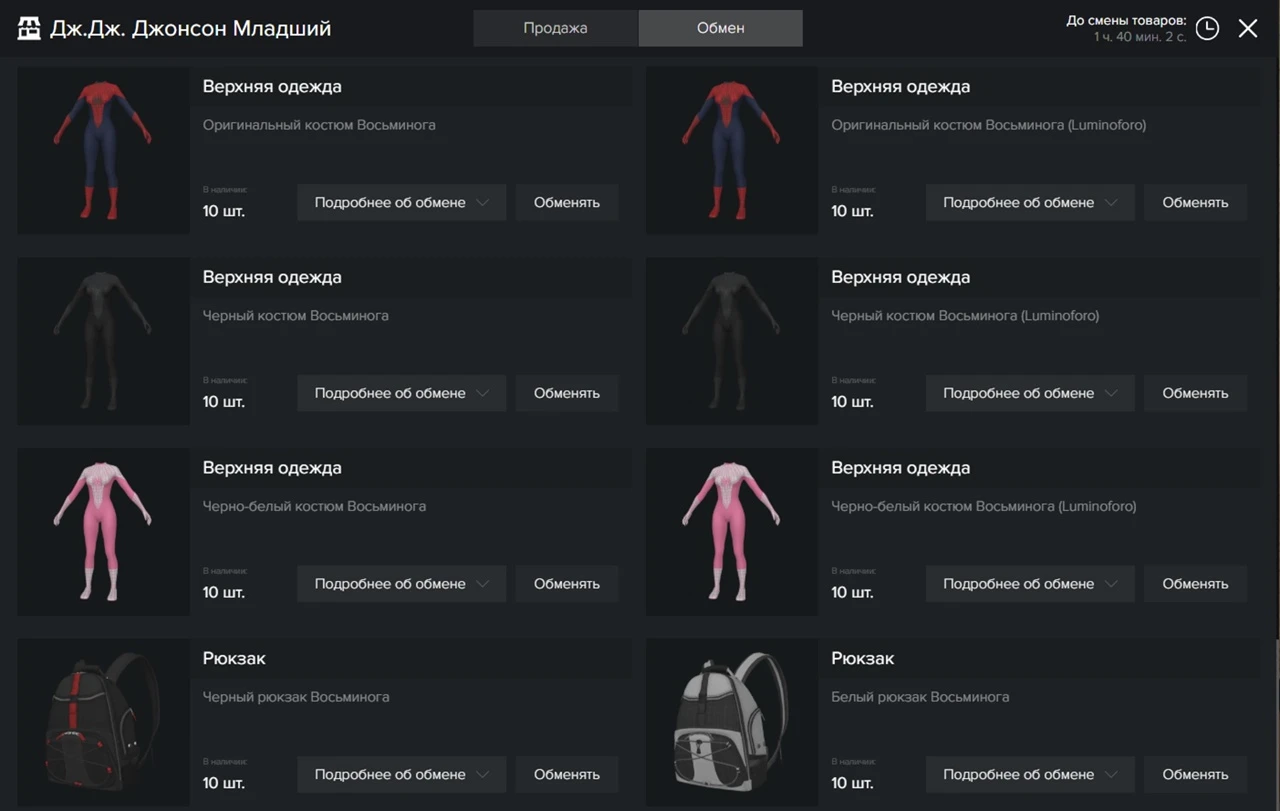
Task: Select the Черный рюкзак Восьминога backpack image
Action: (x=103, y=722)
